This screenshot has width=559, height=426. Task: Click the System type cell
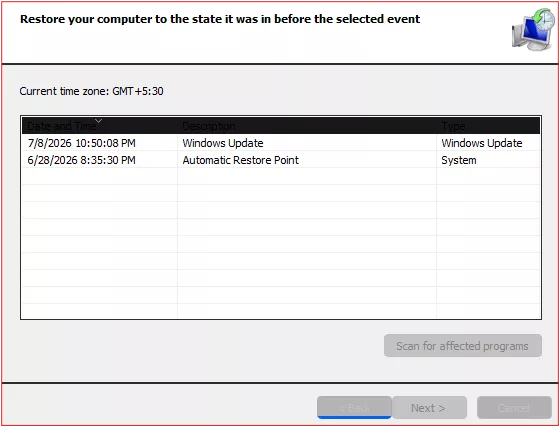(458, 160)
